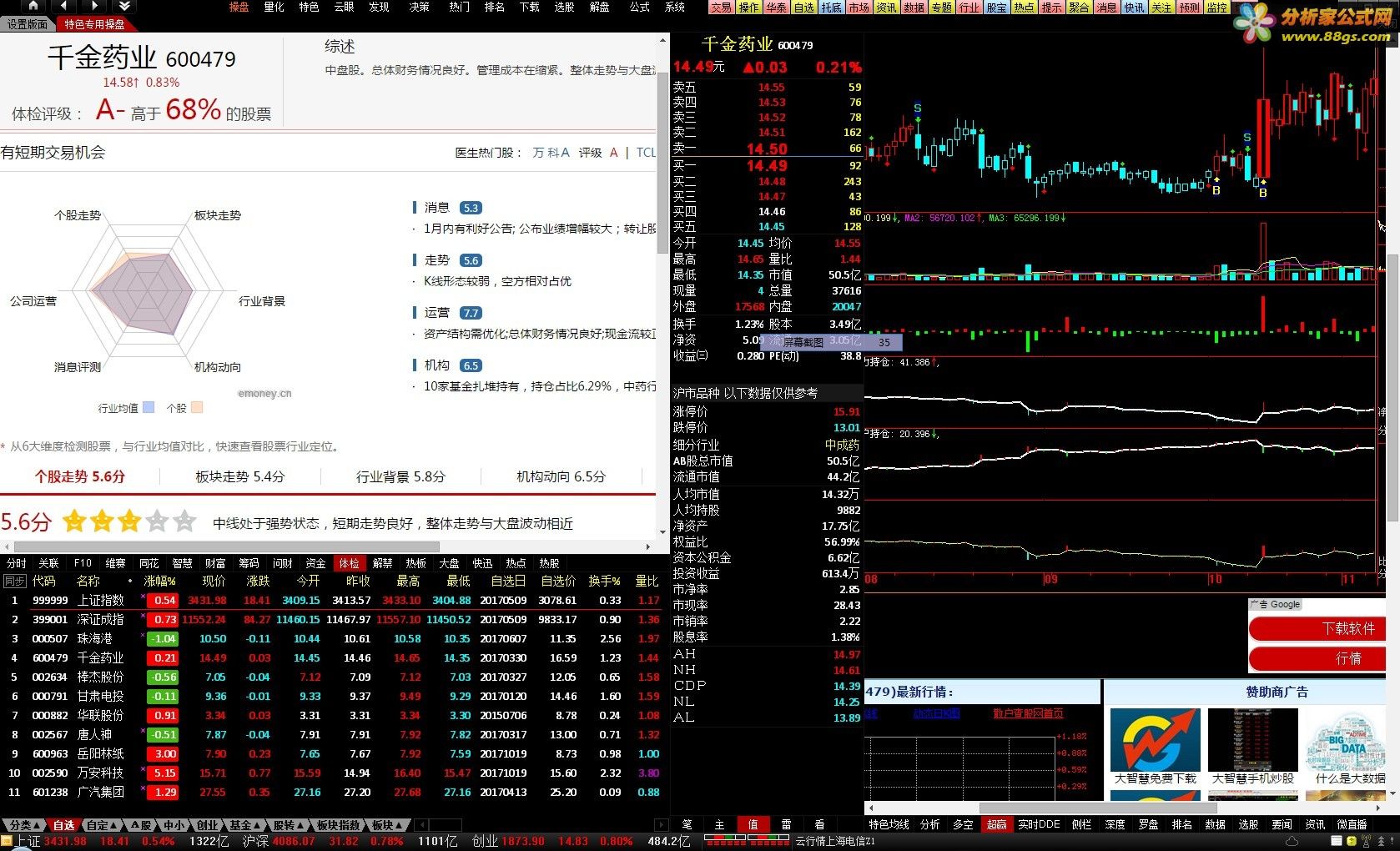The width and height of the screenshot is (1400, 851).
Task: Open the 公式 menu
Action: pyautogui.click(x=639, y=7)
